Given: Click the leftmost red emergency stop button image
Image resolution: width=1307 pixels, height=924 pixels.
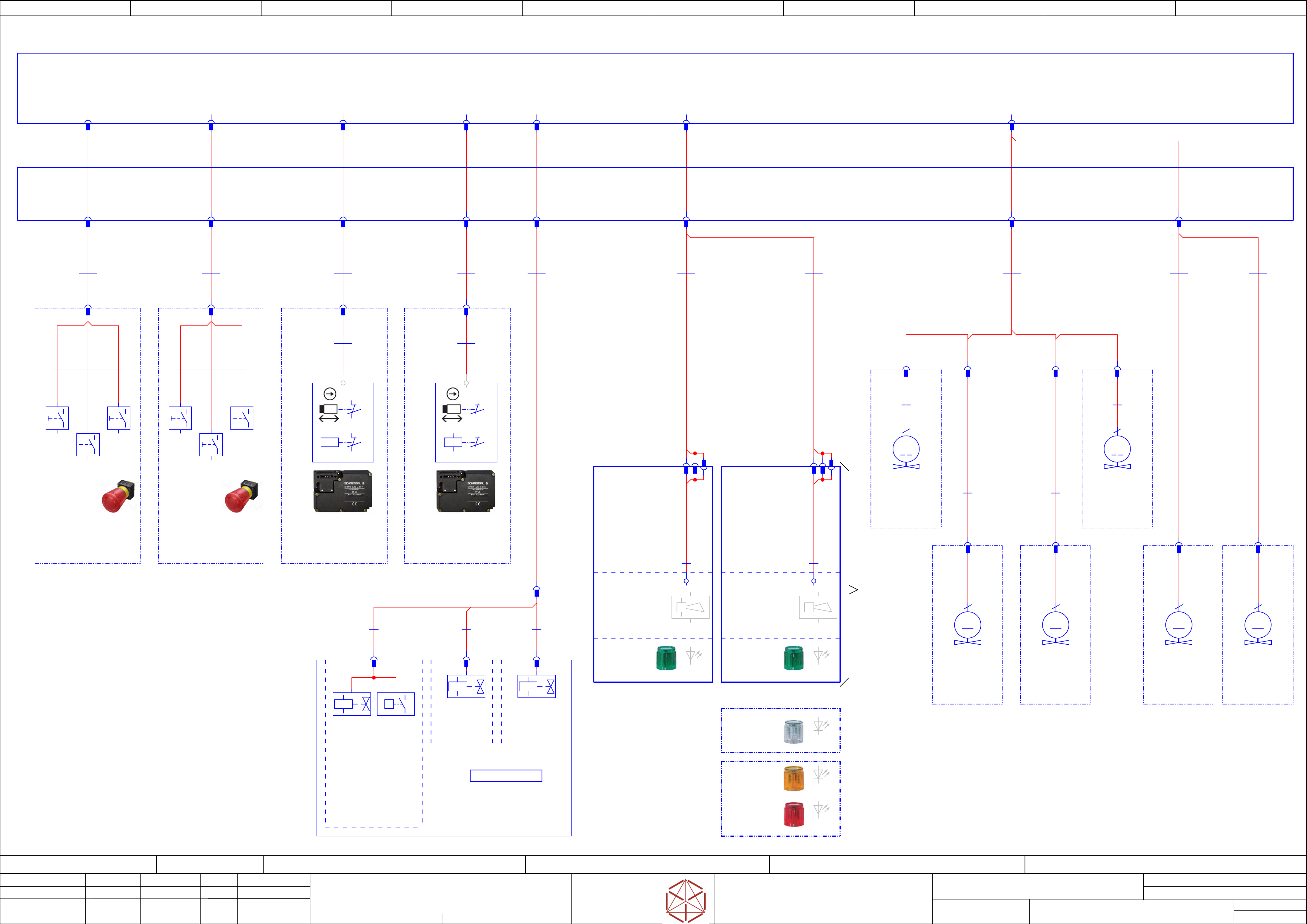Looking at the screenshot, I should [118, 496].
